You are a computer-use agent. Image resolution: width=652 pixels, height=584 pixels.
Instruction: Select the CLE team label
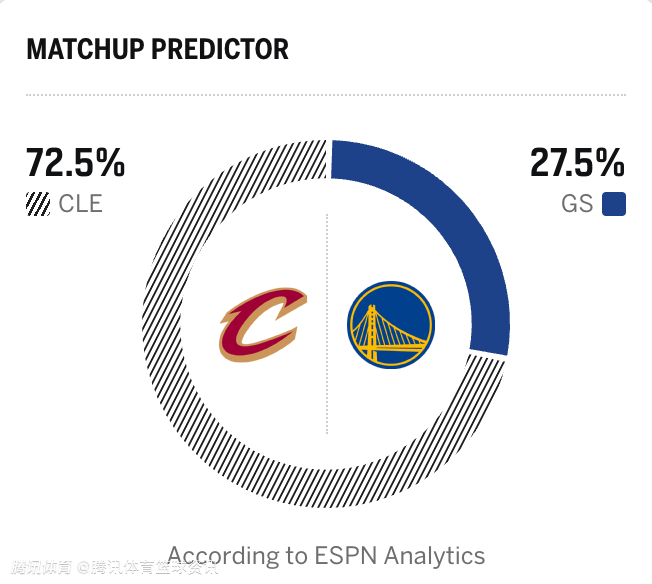click(80, 204)
